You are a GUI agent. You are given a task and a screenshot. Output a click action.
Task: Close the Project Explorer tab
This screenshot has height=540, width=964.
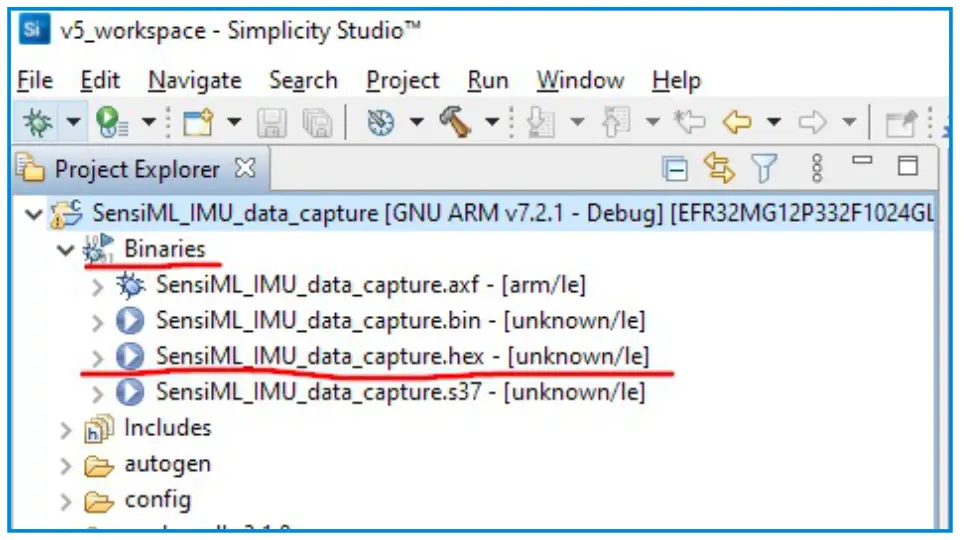tap(245, 167)
